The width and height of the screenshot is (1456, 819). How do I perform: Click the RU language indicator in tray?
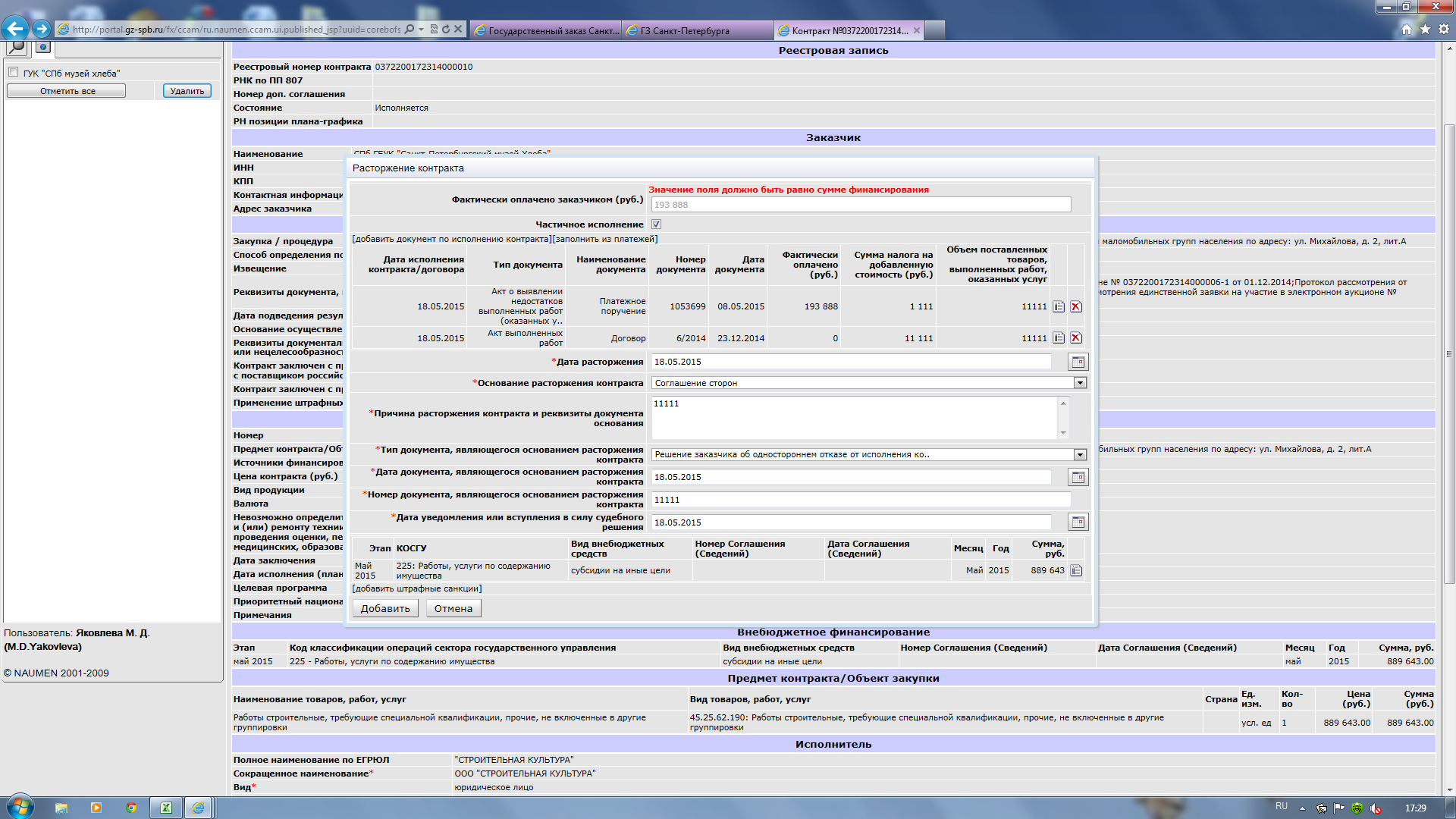tap(1282, 806)
